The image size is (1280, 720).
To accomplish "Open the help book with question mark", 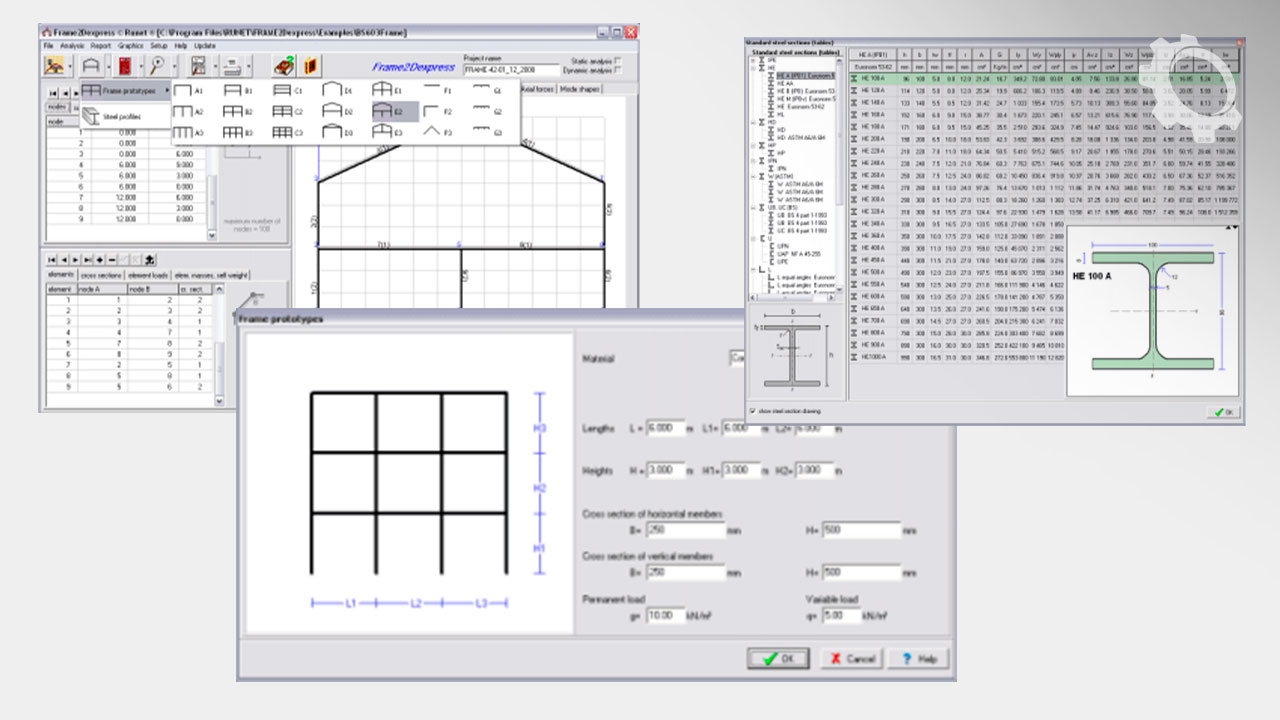I will [284, 67].
